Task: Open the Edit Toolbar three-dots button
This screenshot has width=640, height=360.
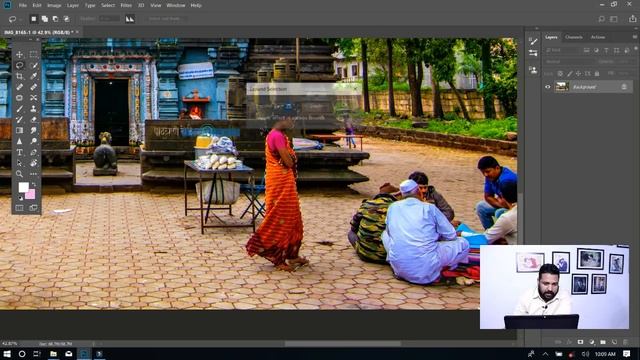Action: point(33,174)
